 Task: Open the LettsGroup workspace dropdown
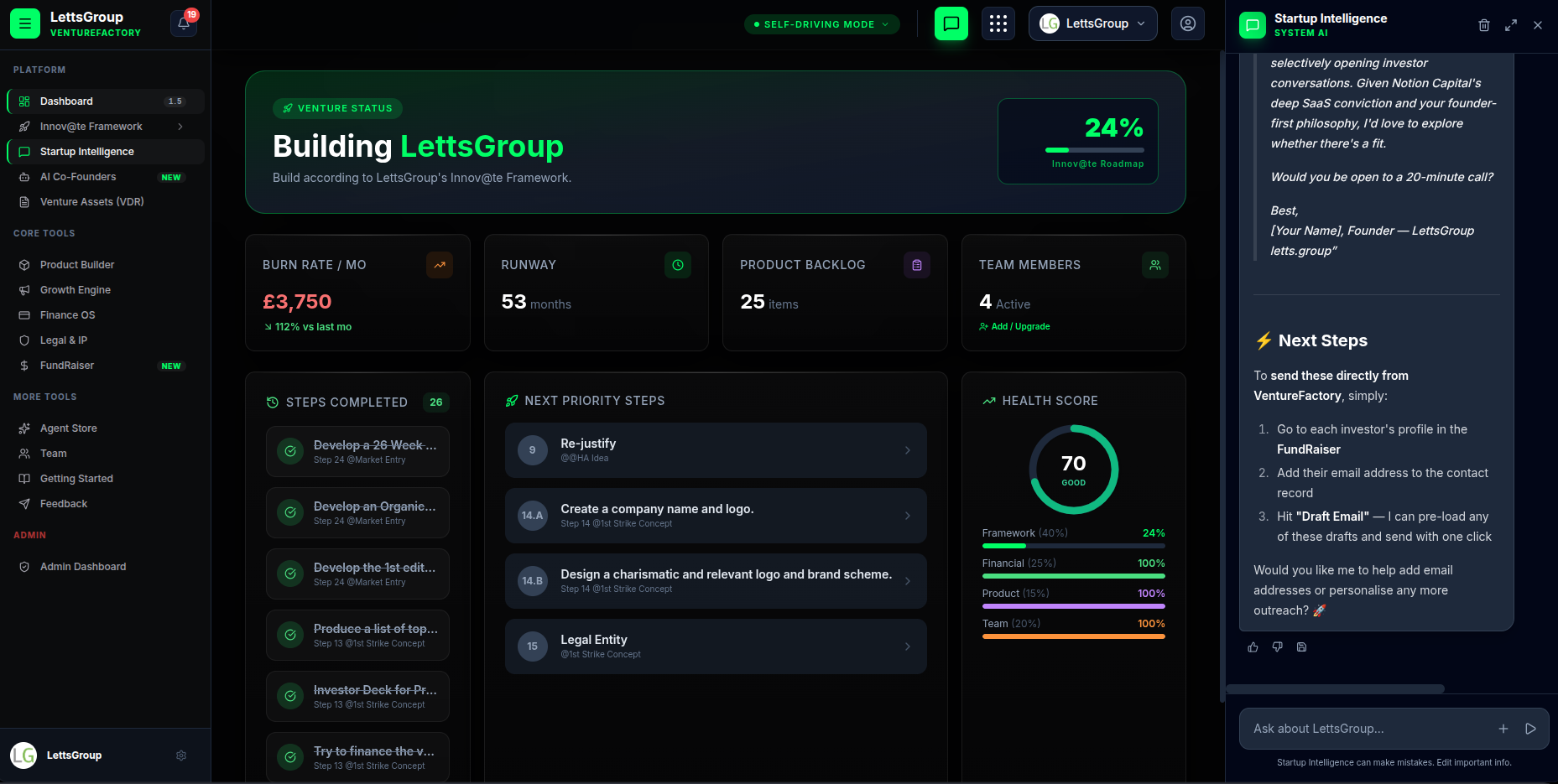click(1092, 23)
